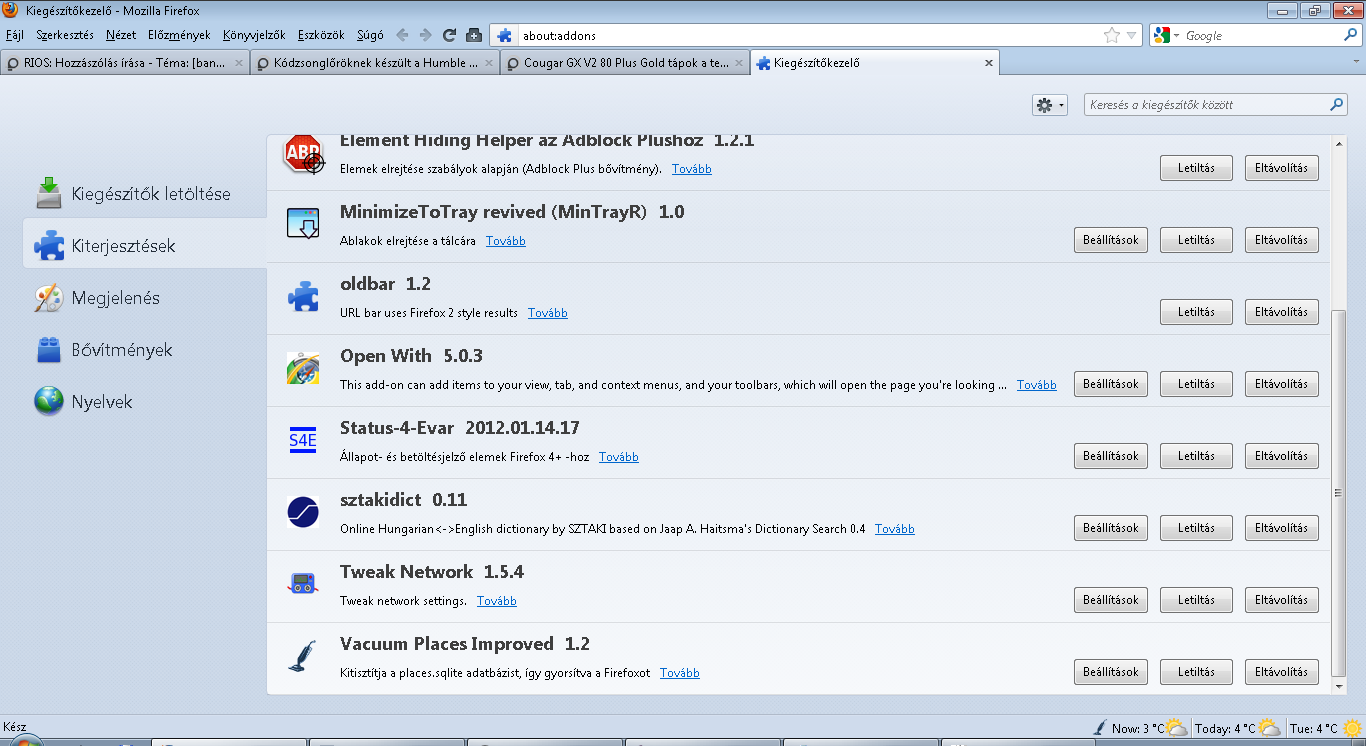Open Tweak Network Beállítások
This screenshot has height=746, width=1366.
(x=1111, y=600)
